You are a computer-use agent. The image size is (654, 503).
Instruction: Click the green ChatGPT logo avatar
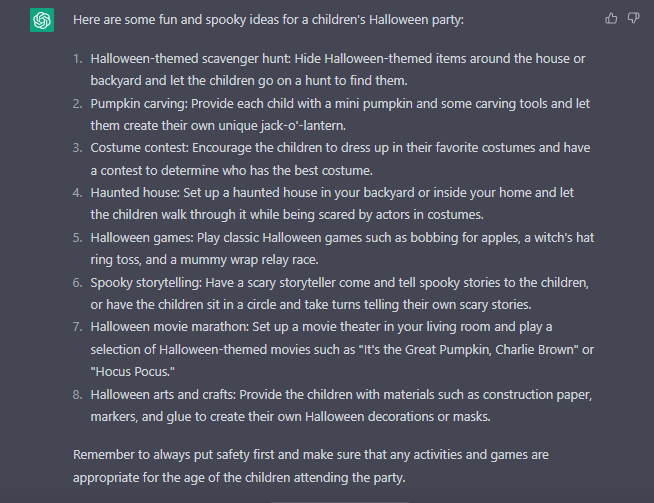click(x=42, y=20)
